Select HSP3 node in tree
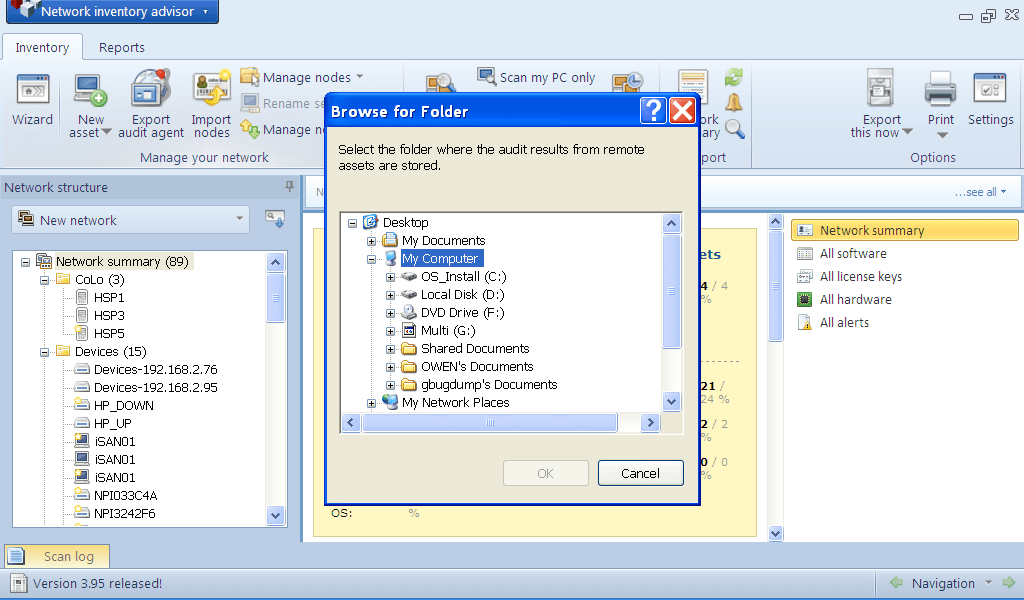1024x600 pixels. click(x=108, y=315)
